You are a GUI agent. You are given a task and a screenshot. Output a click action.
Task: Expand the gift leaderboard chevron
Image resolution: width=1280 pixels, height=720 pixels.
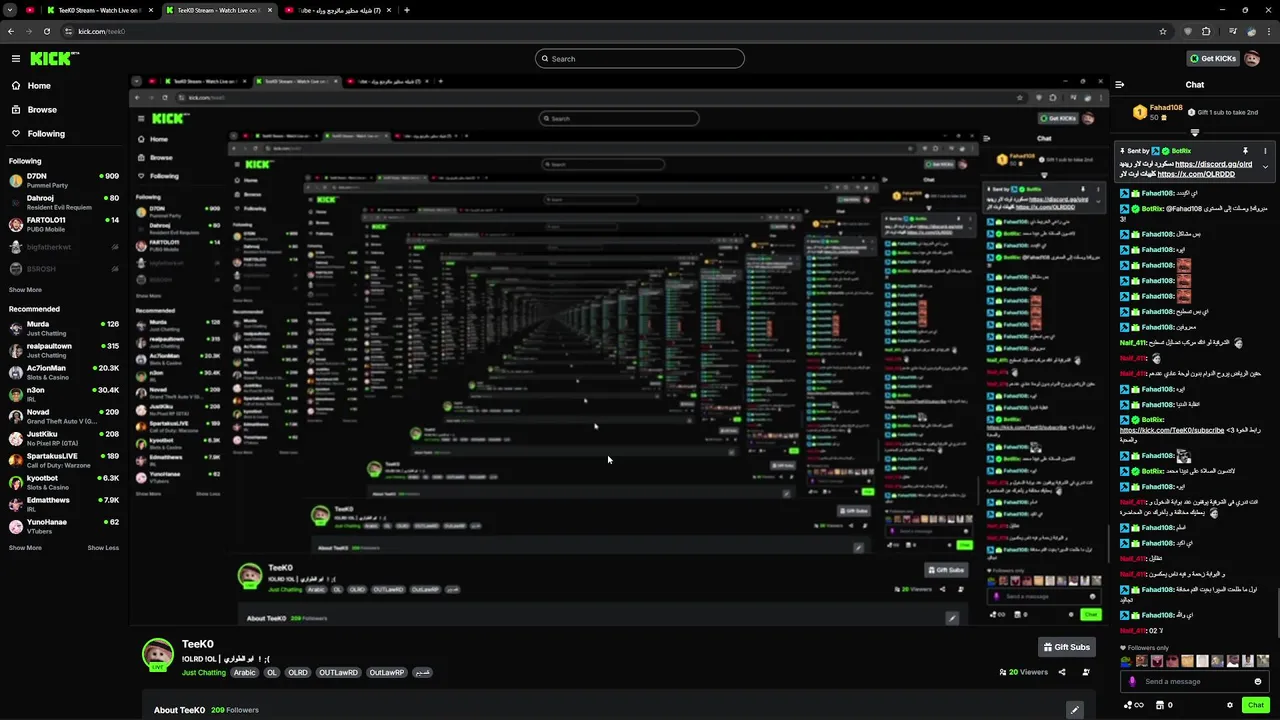pyautogui.click(x=1195, y=132)
